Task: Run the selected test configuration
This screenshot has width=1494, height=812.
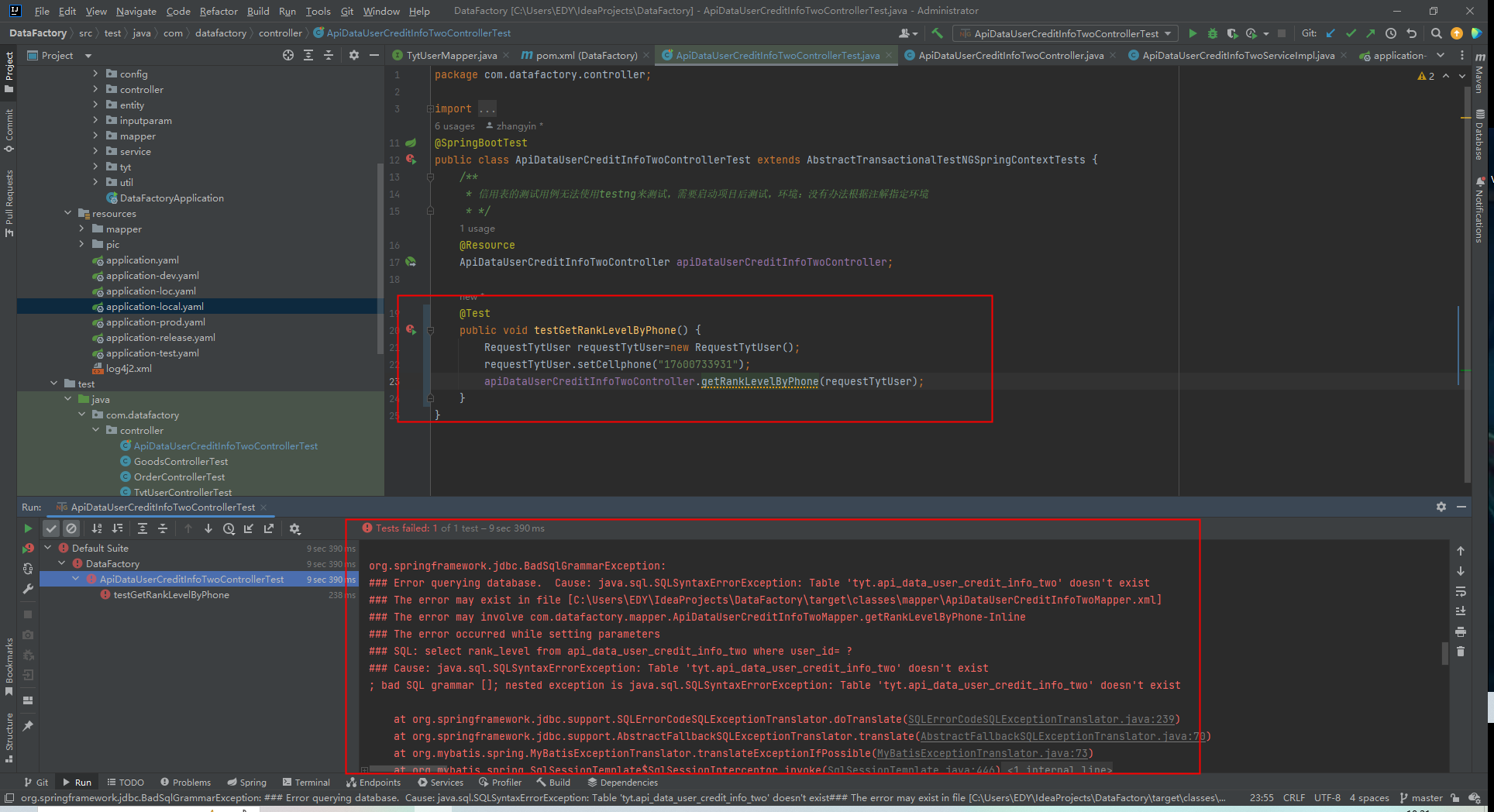Action: (x=1193, y=33)
